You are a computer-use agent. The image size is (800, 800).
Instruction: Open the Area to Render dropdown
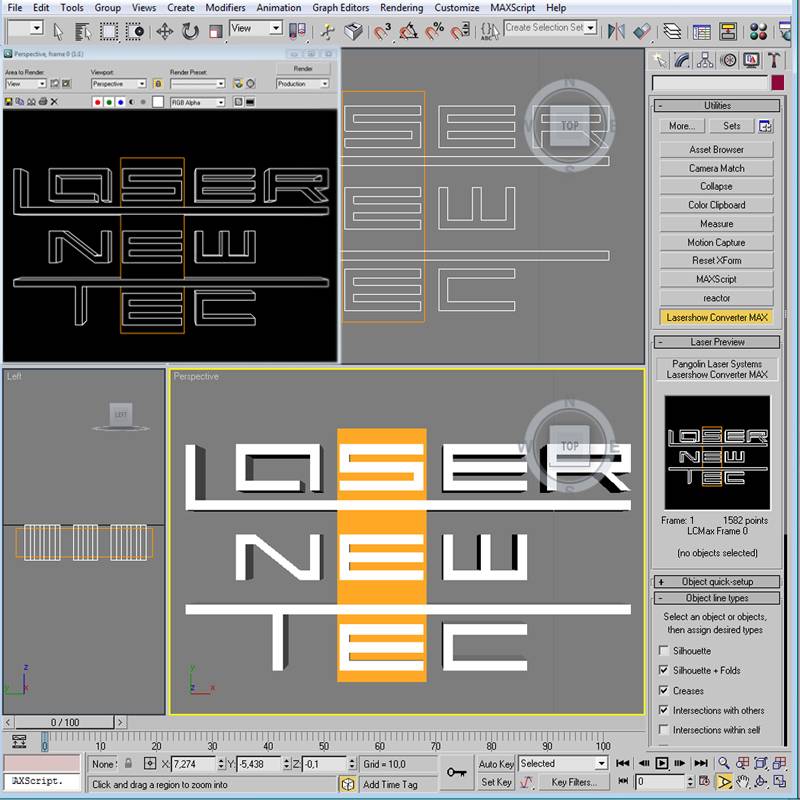click(x=26, y=84)
